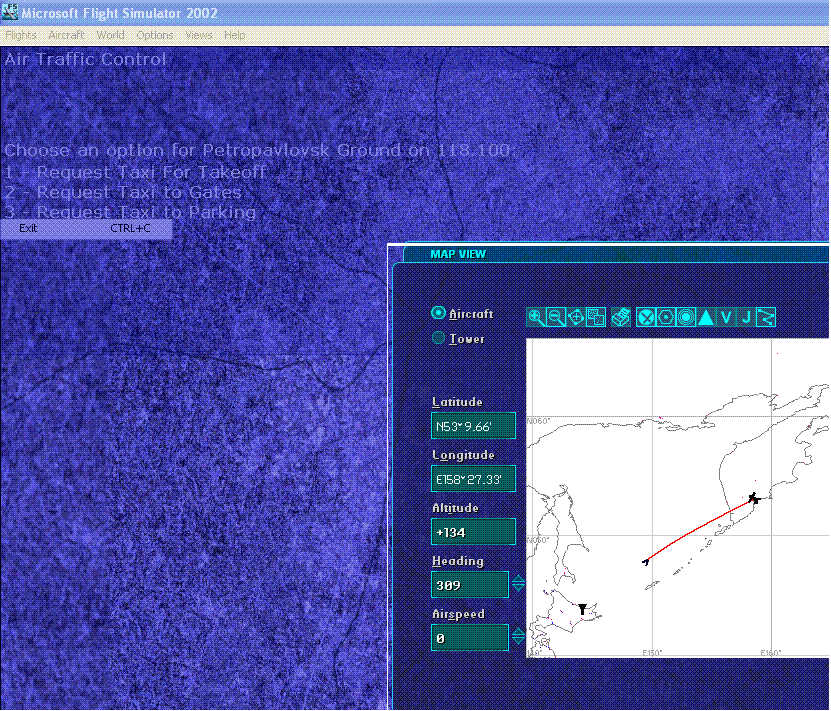Decrease Heading with down arrow
Screen dimensions: 831x711
point(518,589)
